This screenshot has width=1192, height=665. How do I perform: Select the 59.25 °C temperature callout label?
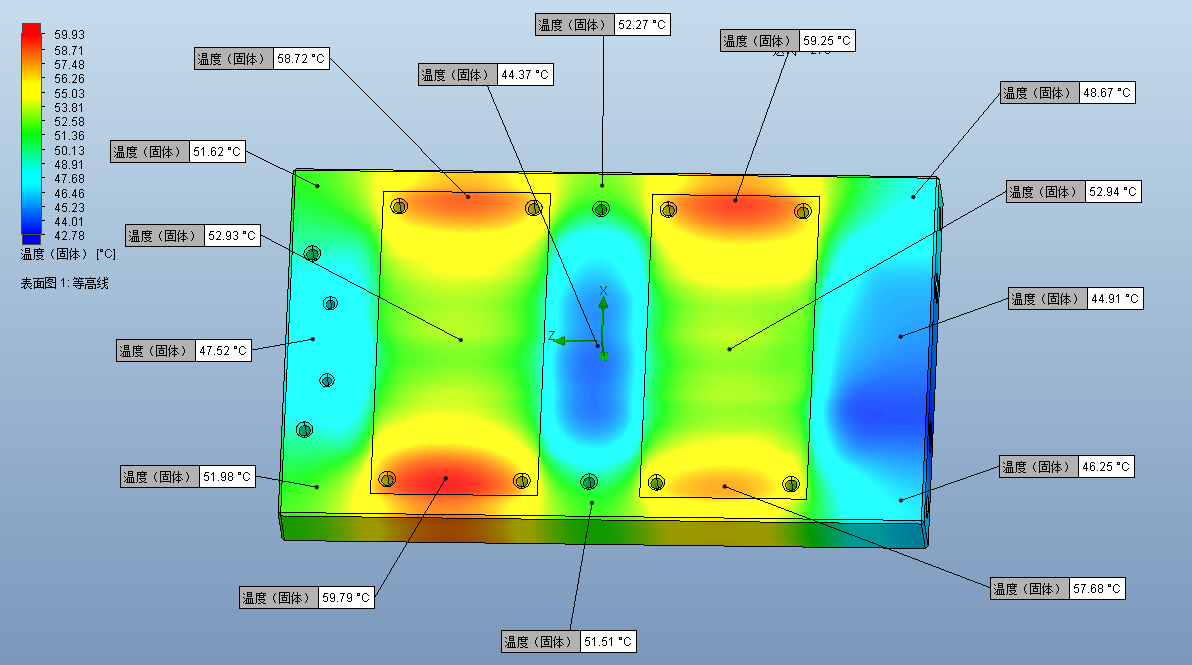pos(788,41)
